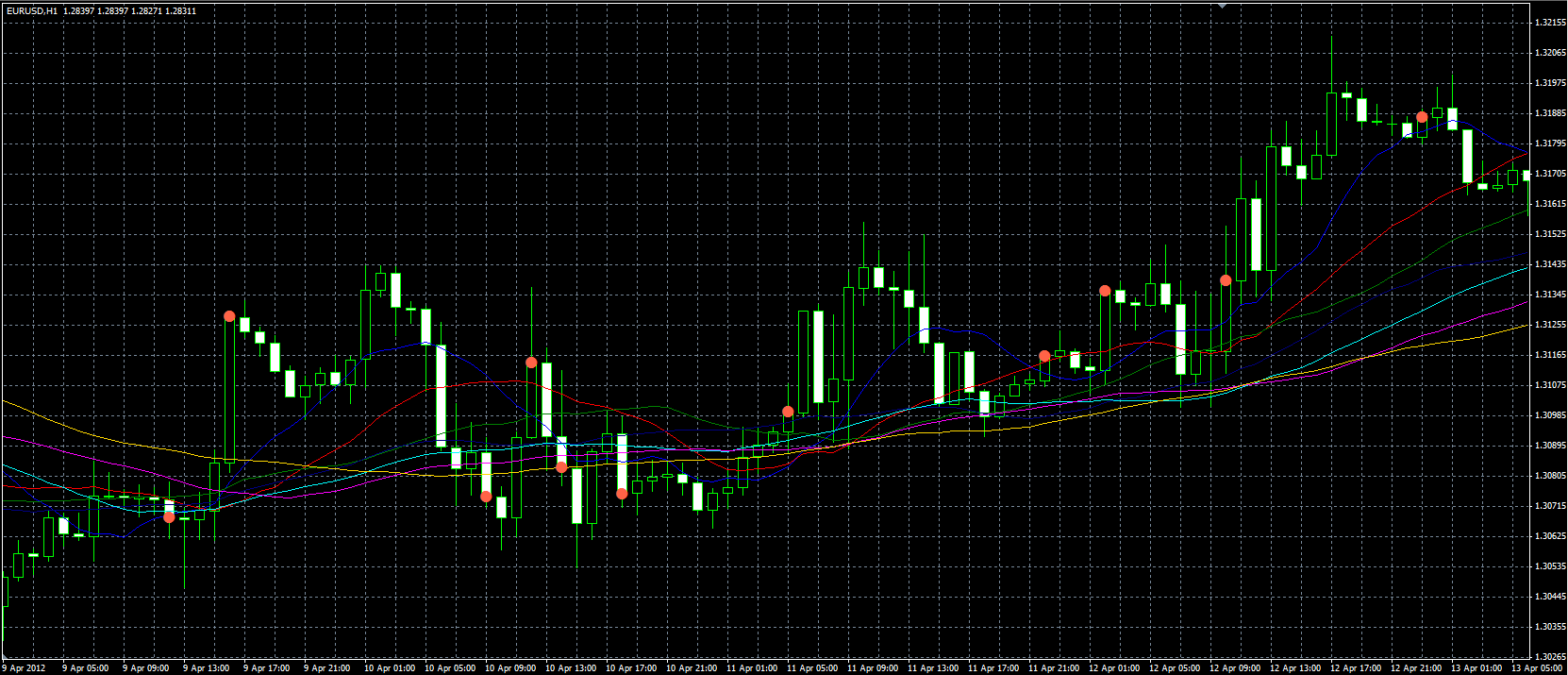Click the 9 Apr 17:00 time label
The height and width of the screenshot is (675, 1568).
pyautogui.click(x=266, y=668)
